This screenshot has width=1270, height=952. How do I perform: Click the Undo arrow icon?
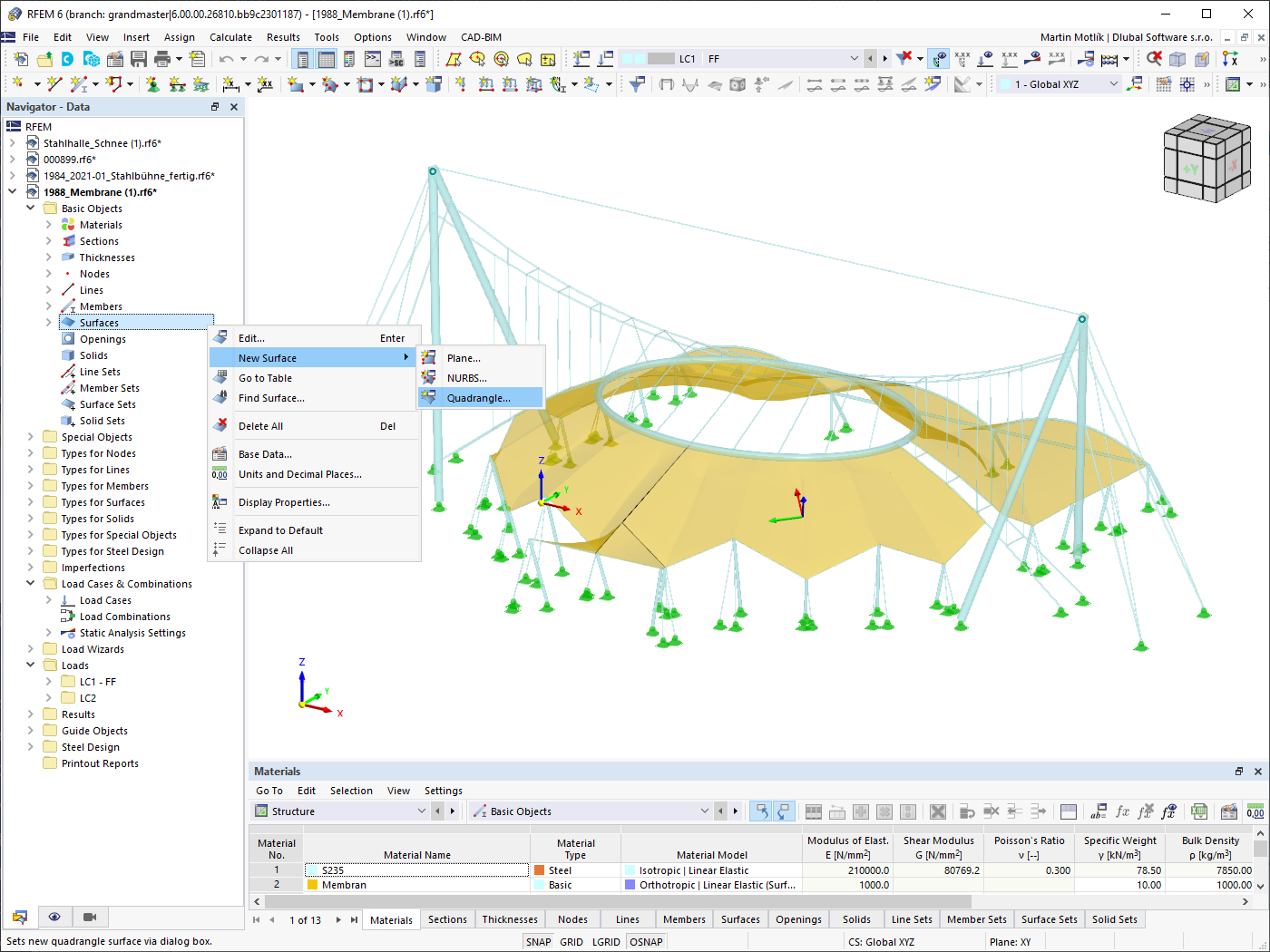[226, 59]
